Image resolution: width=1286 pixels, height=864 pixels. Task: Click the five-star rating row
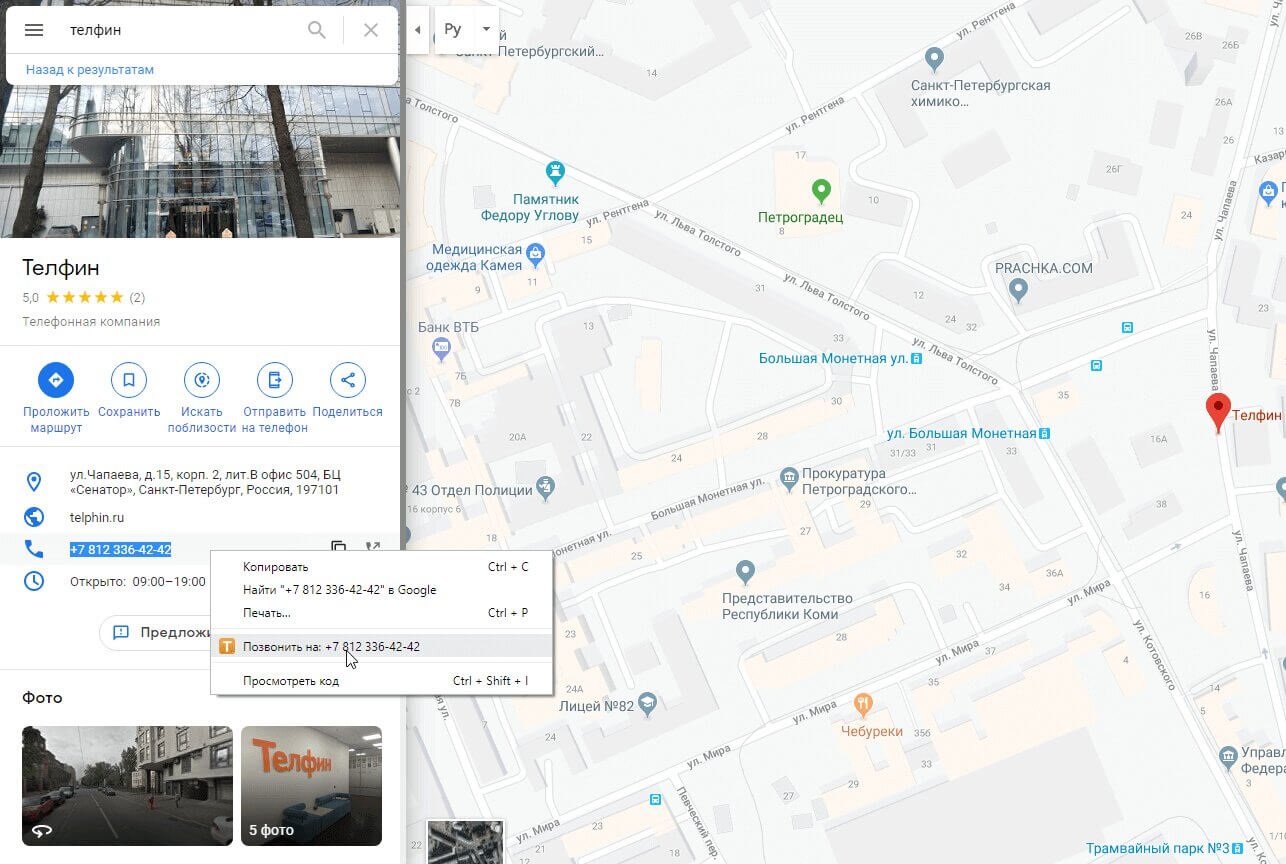pyautogui.click(x=85, y=297)
